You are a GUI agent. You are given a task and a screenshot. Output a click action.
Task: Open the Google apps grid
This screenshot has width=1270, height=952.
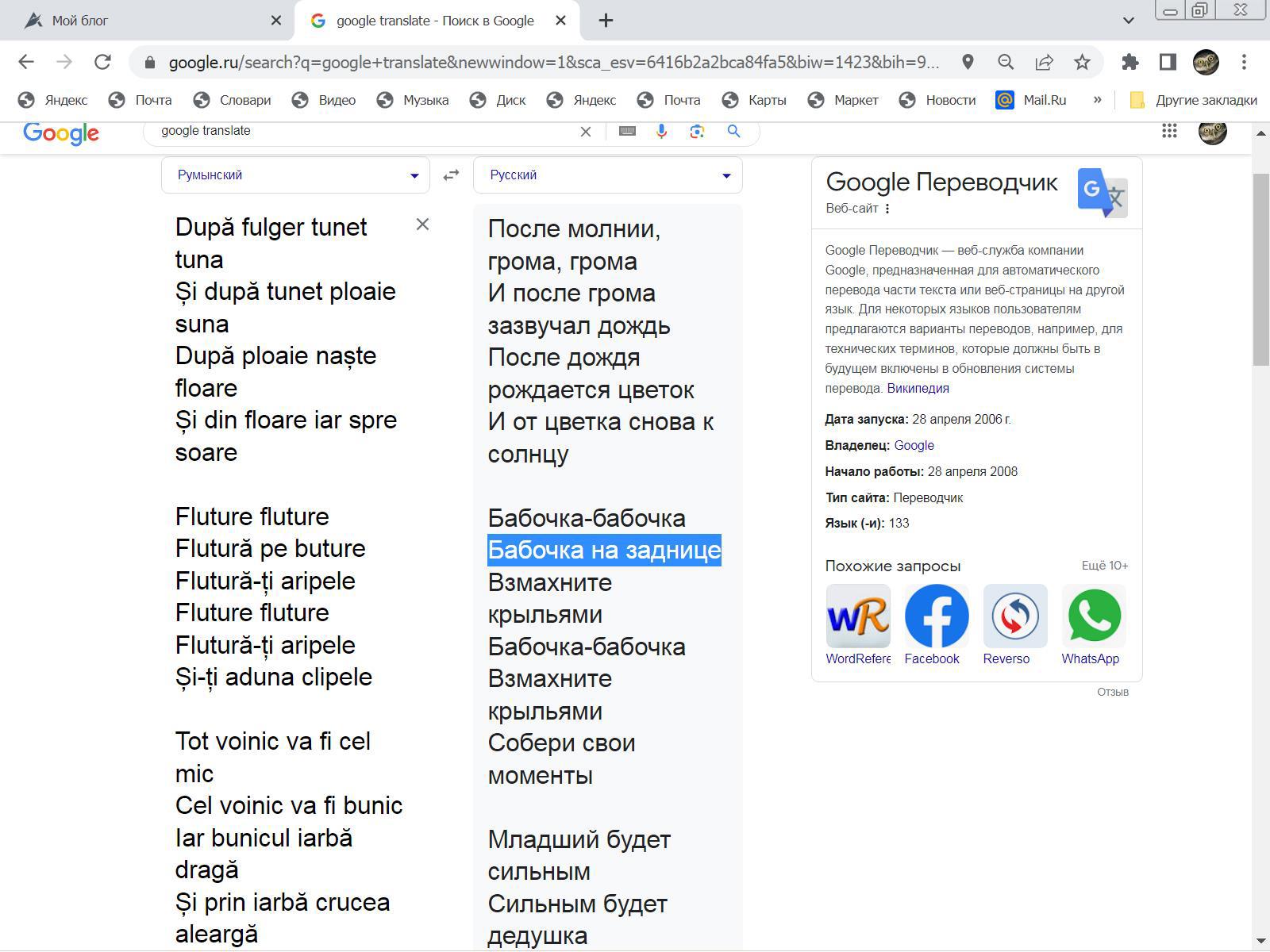point(1169,132)
